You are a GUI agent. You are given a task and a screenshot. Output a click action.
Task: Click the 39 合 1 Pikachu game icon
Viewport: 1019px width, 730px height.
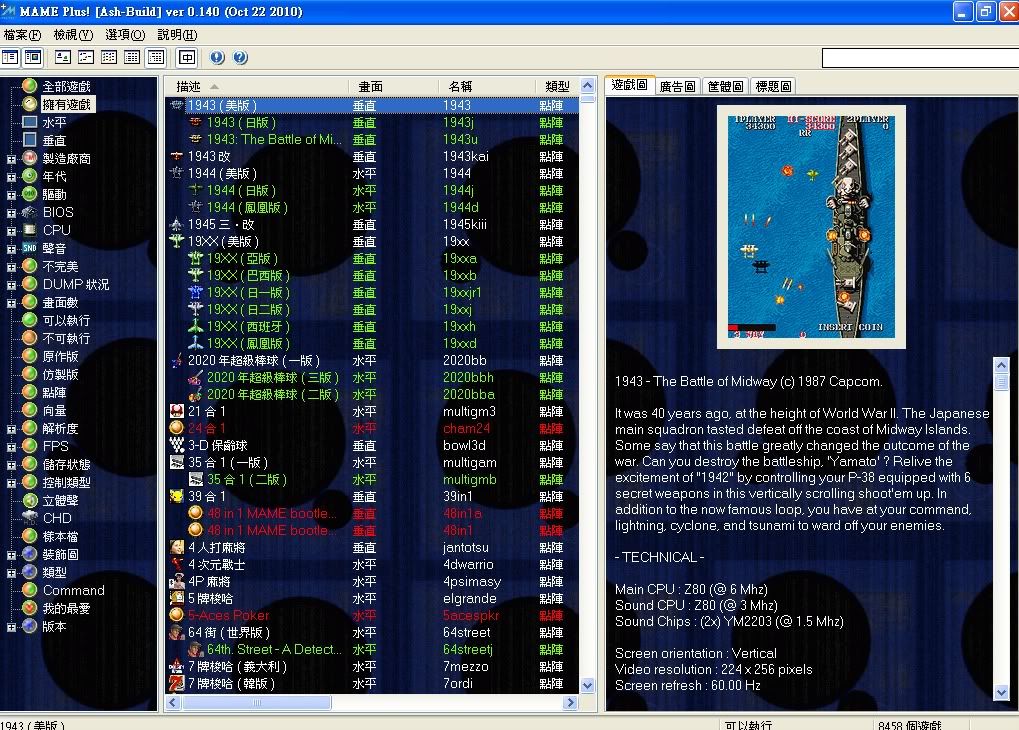click(x=176, y=496)
